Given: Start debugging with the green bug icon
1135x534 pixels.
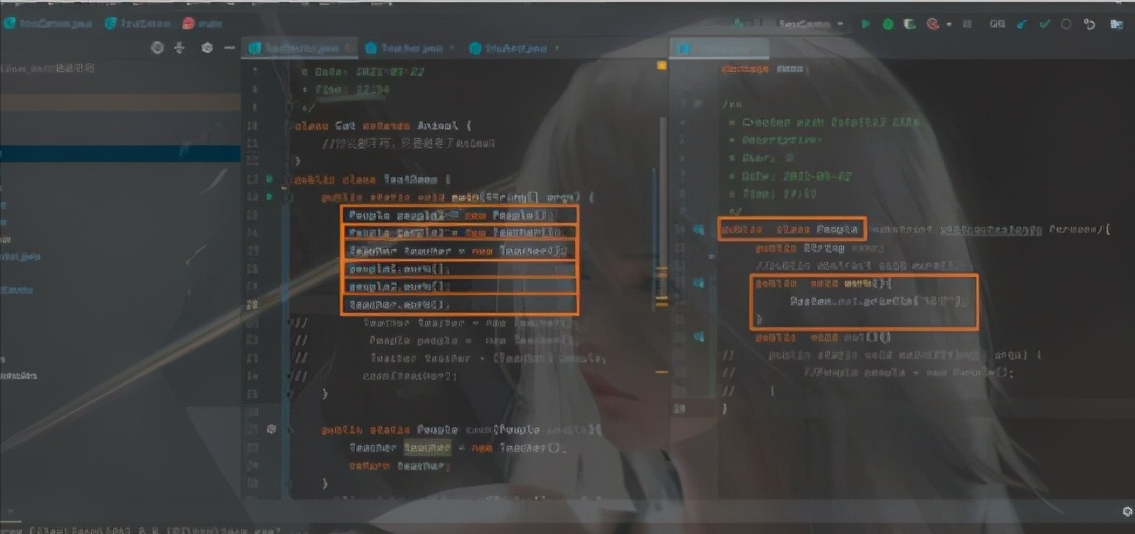Looking at the screenshot, I should [888, 24].
